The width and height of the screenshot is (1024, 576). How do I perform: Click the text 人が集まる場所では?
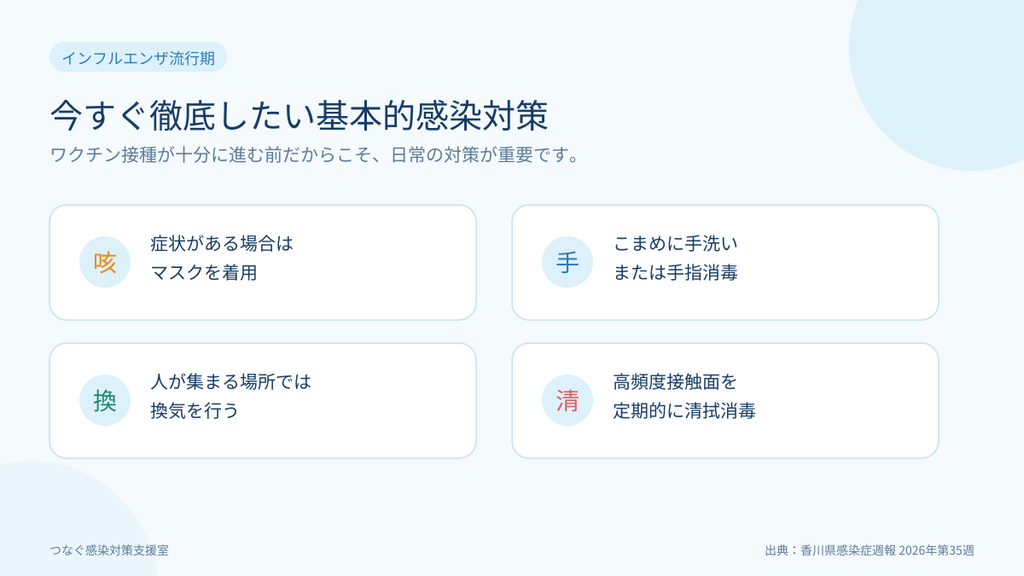(231, 382)
